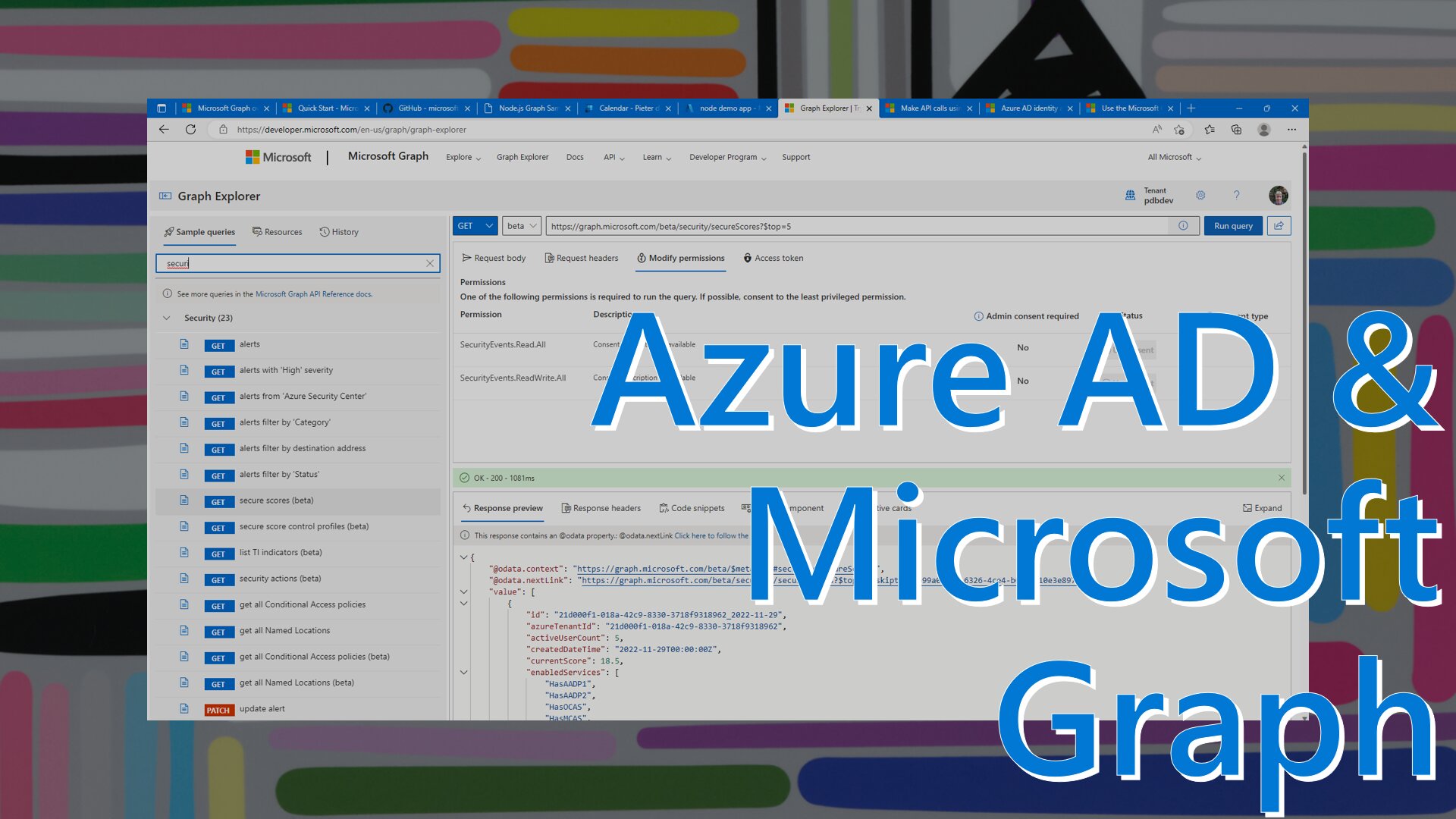Viewport: 1456px width, 819px height.
Task: Share the query using the share icon
Action: point(1279,225)
